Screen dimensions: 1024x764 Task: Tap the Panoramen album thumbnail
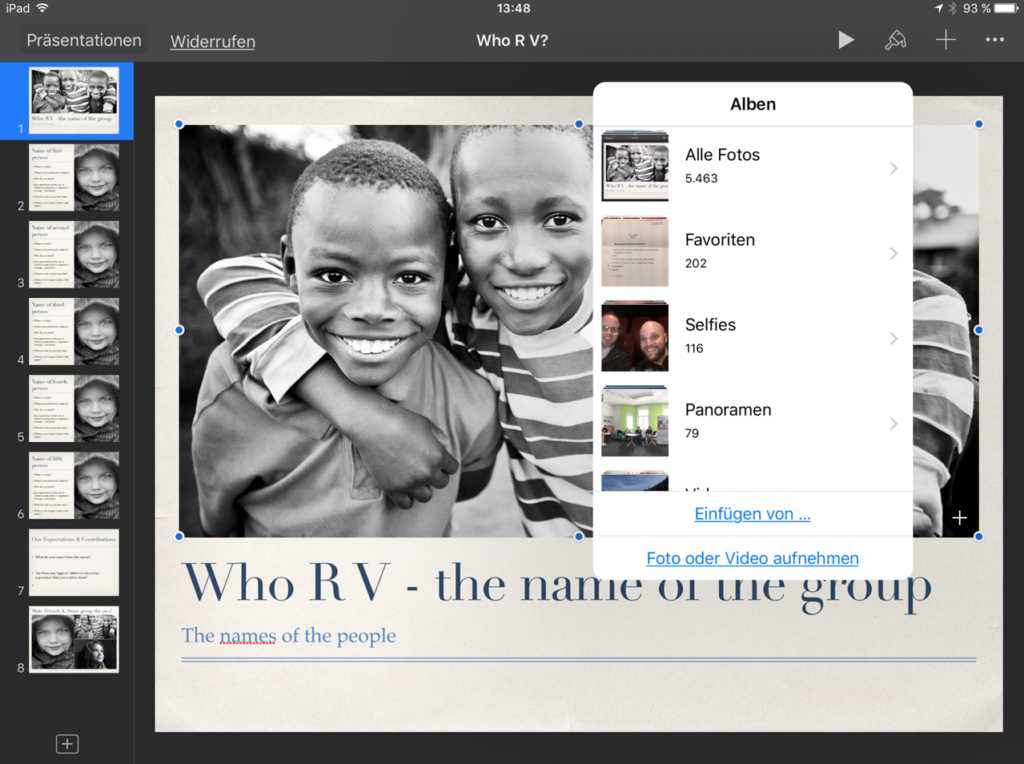coord(635,421)
